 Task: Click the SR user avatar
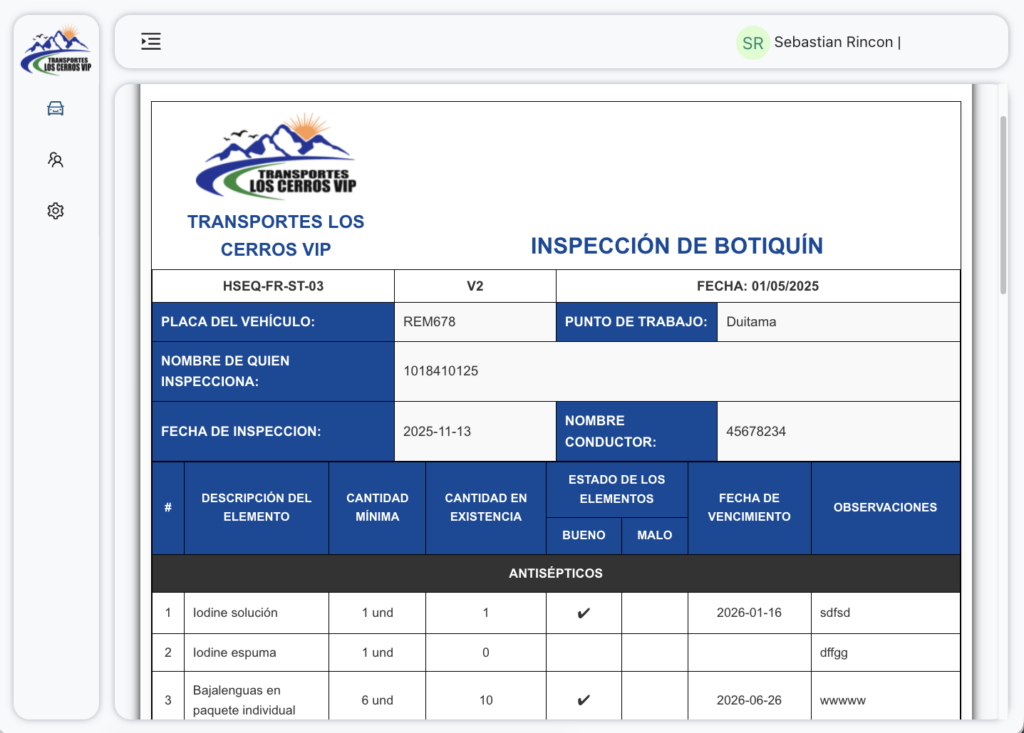pos(753,43)
